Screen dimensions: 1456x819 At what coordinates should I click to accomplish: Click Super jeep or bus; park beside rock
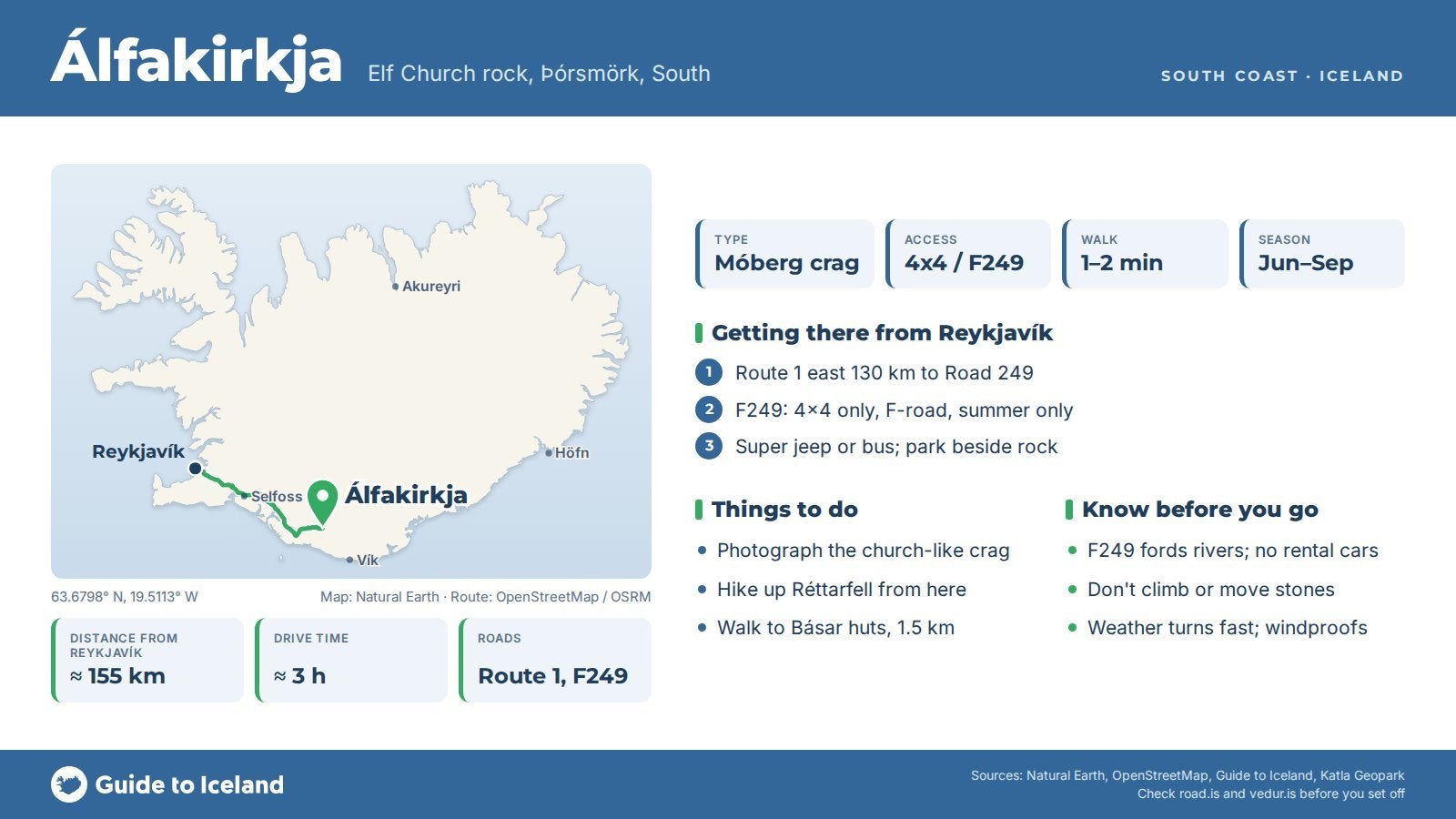tap(896, 446)
